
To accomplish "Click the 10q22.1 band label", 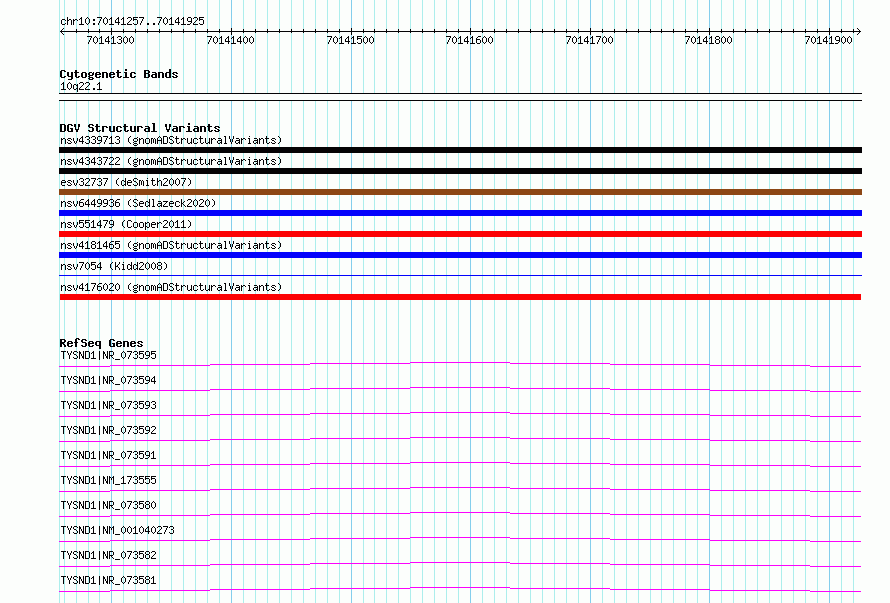I will pyautogui.click(x=81, y=86).
